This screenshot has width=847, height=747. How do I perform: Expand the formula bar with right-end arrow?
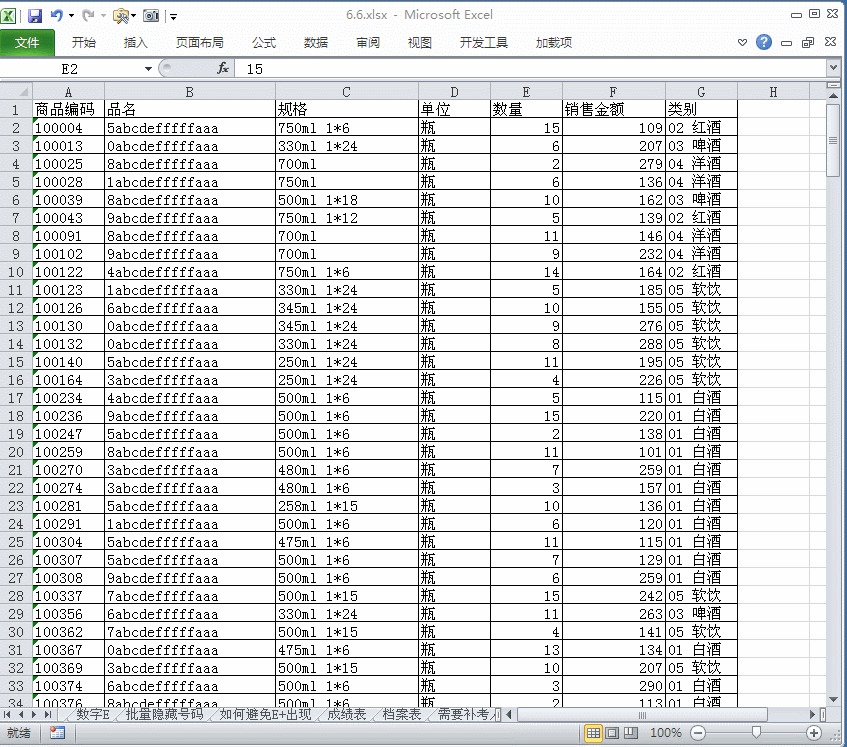tap(833, 68)
